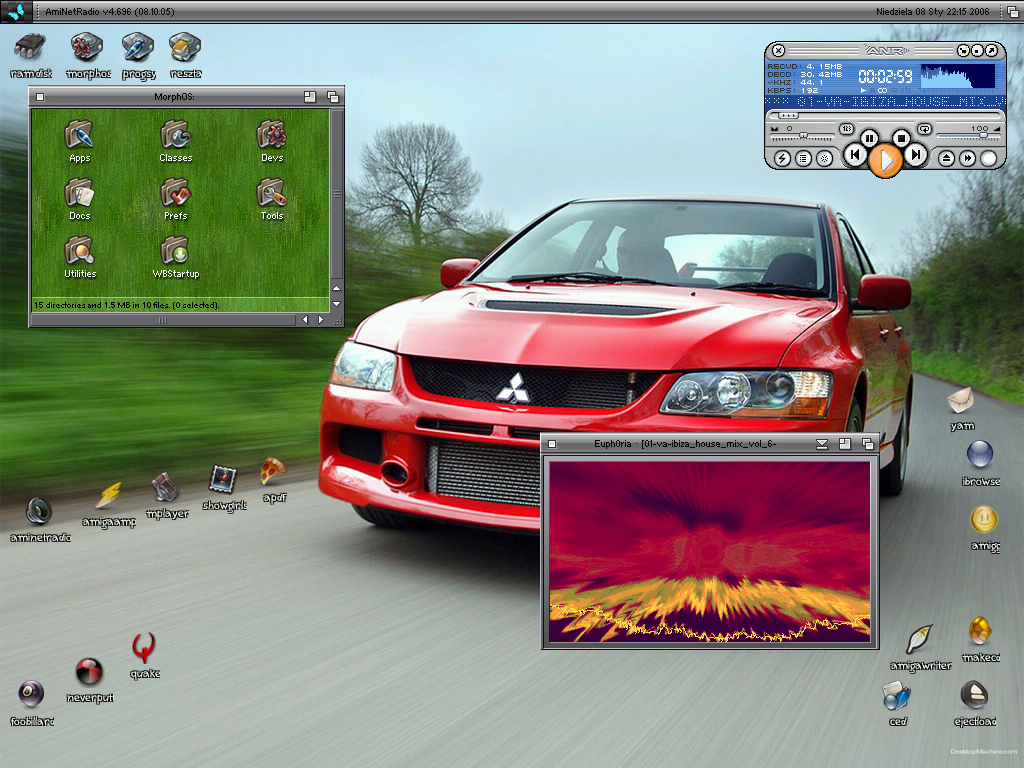1024x768 pixels.
Task: Select the ejectload desktop icon
Action: [974, 703]
